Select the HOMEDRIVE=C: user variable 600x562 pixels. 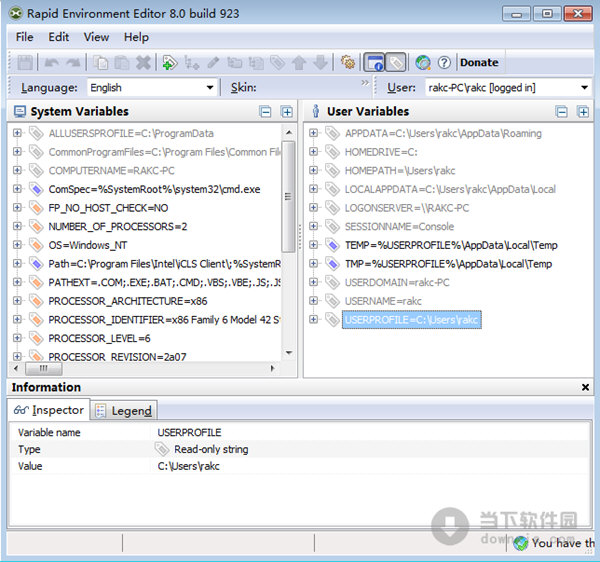[x=381, y=152]
